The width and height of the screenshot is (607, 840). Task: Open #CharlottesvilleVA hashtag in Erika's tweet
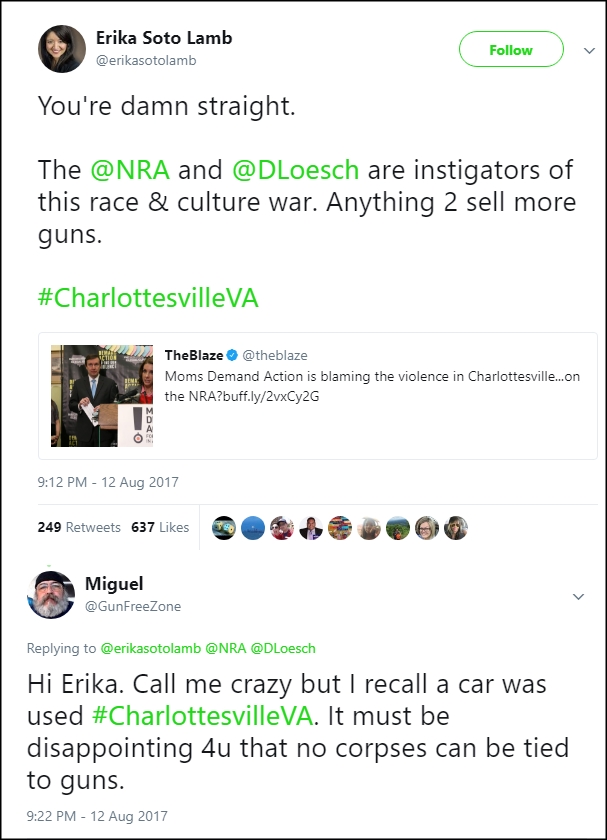[148, 298]
